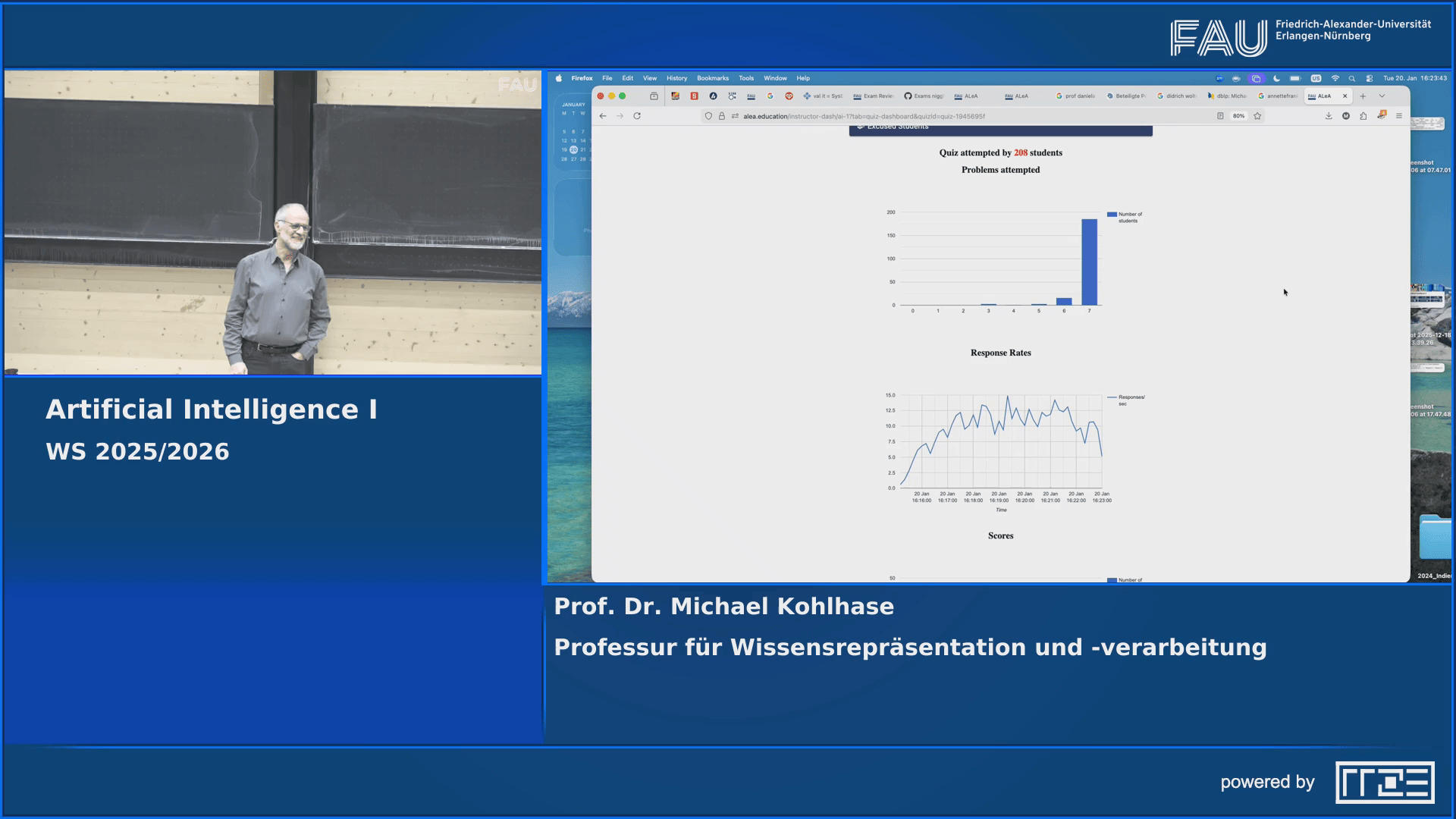The height and width of the screenshot is (819, 1456).
Task: Click inside the address bar
Action: pos(872,116)
